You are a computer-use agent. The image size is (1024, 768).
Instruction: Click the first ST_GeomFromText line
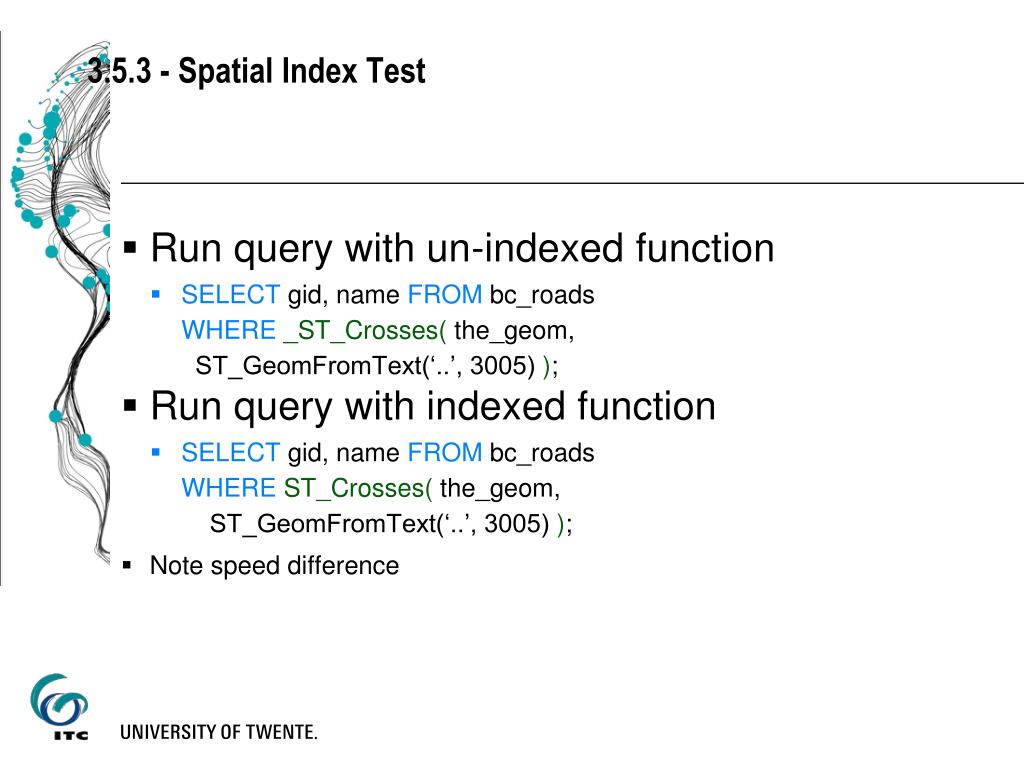(377, 366)
